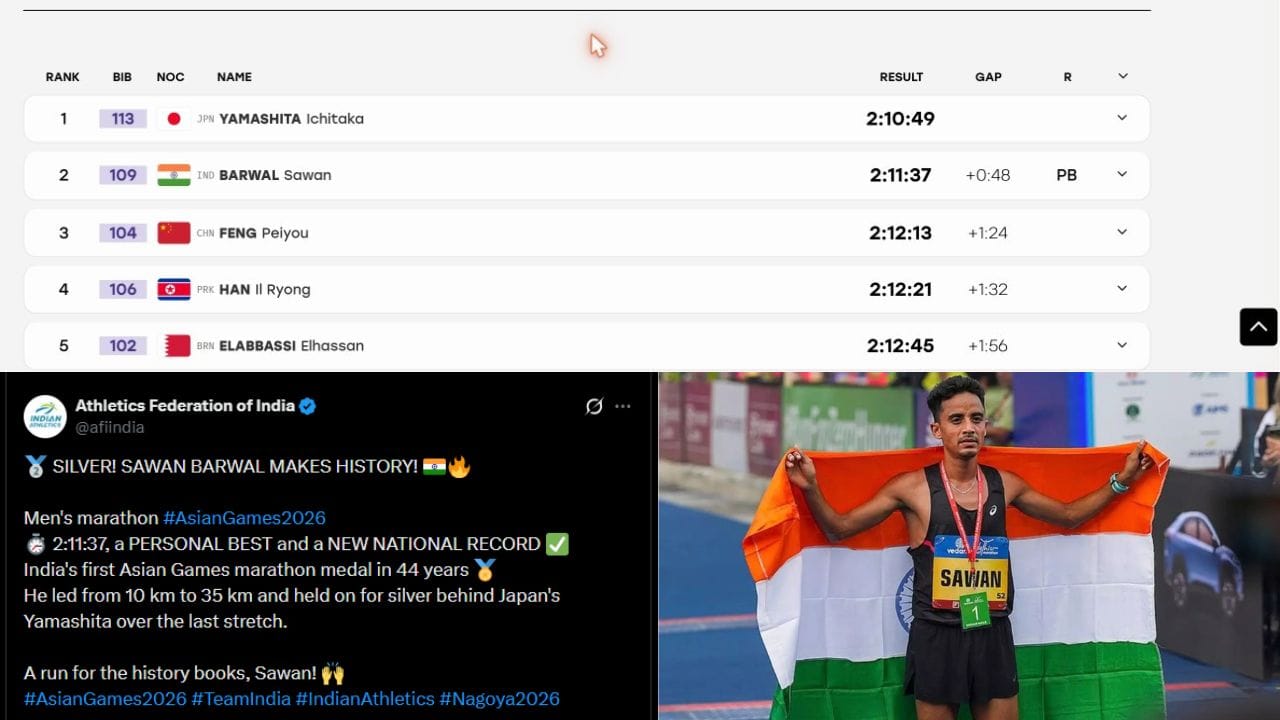
Task: Click bib number 102
Action: click(x=123, y=346)
